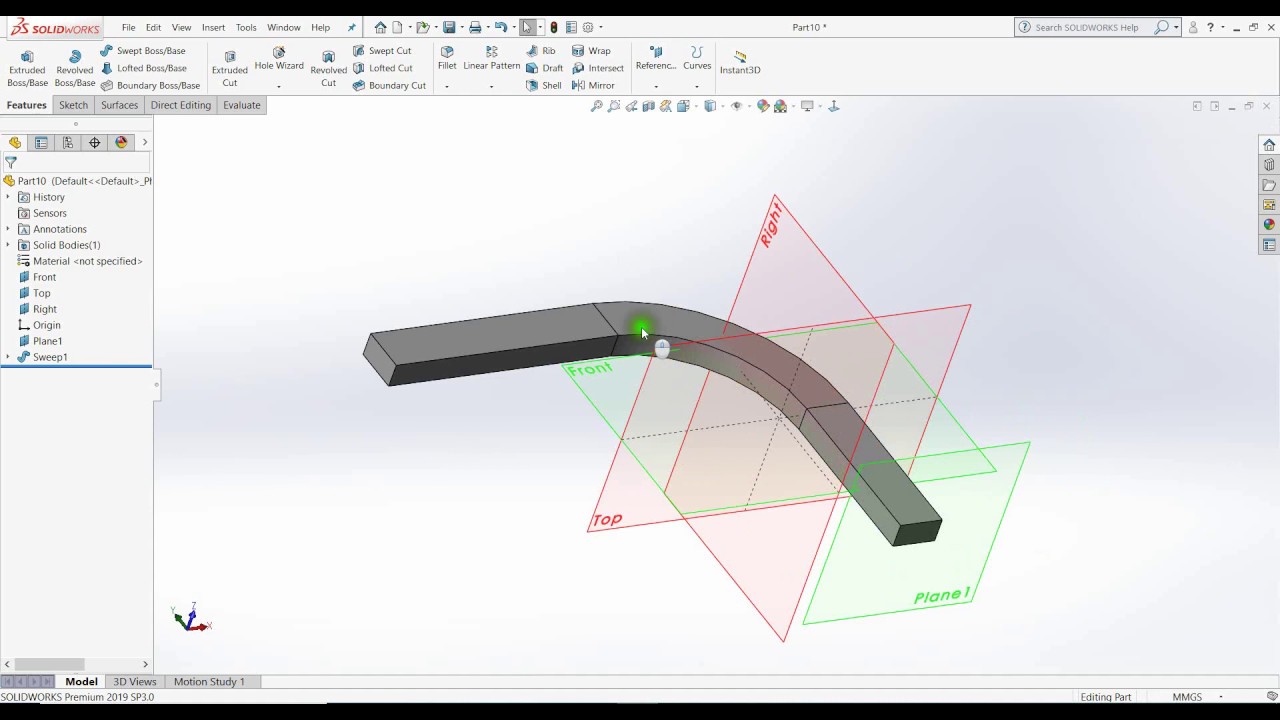
Task: Switch to the Evaluate tab
Action: tap(241, 105)
